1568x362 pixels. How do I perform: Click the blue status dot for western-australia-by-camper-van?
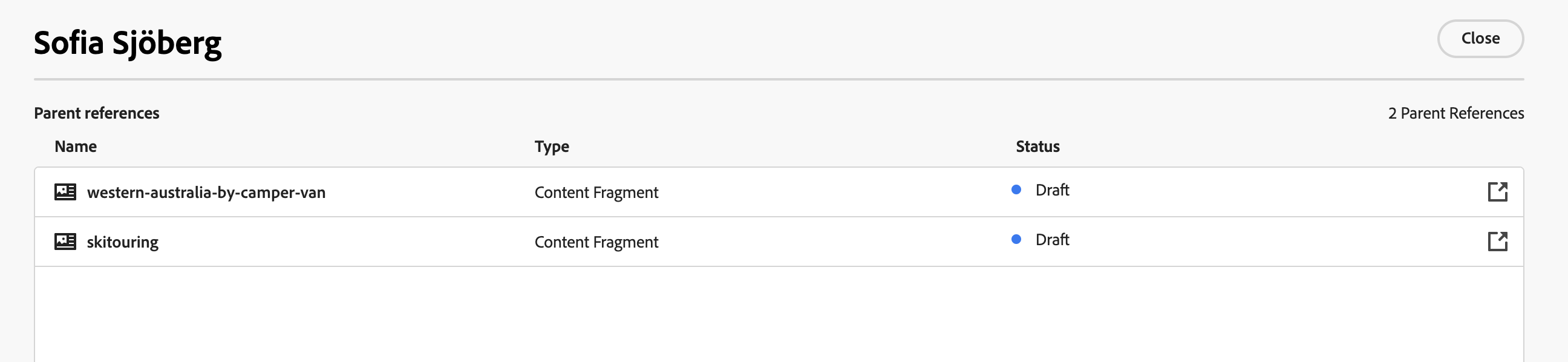pos(1016,190)
